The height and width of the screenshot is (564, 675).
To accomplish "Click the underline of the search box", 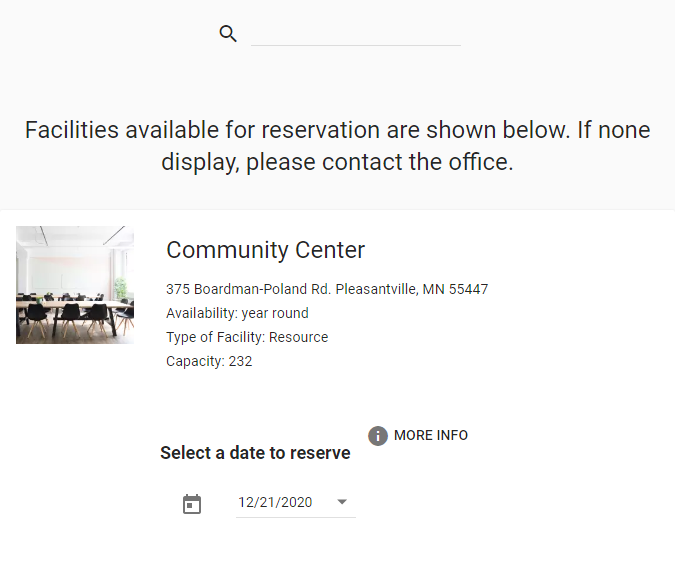I will click(x=355, y=45).
